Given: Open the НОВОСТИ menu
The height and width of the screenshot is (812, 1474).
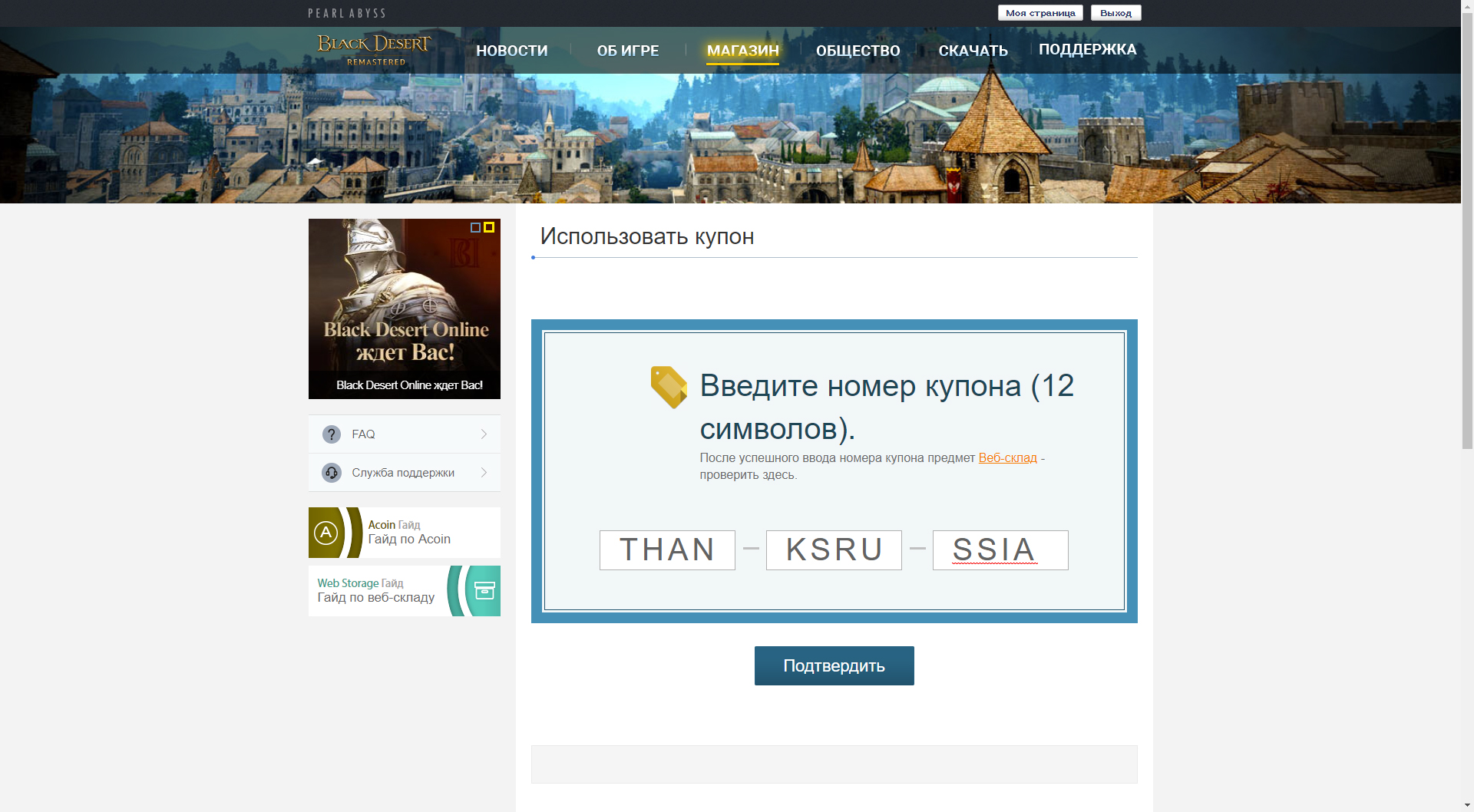Looking at the screenshot, I should click(x=512, y=51).
